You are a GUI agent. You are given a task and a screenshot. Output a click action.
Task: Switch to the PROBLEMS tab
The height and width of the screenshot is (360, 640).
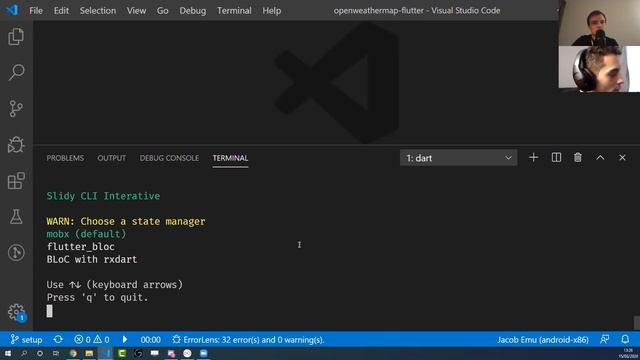[65, 158]
